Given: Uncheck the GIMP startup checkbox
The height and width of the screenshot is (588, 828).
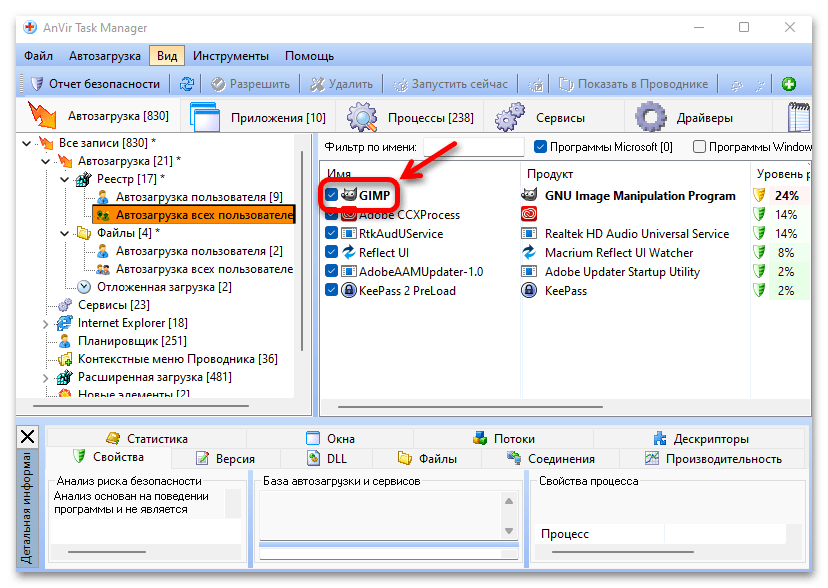Looking at the screenshot, I should pos(331,195).
